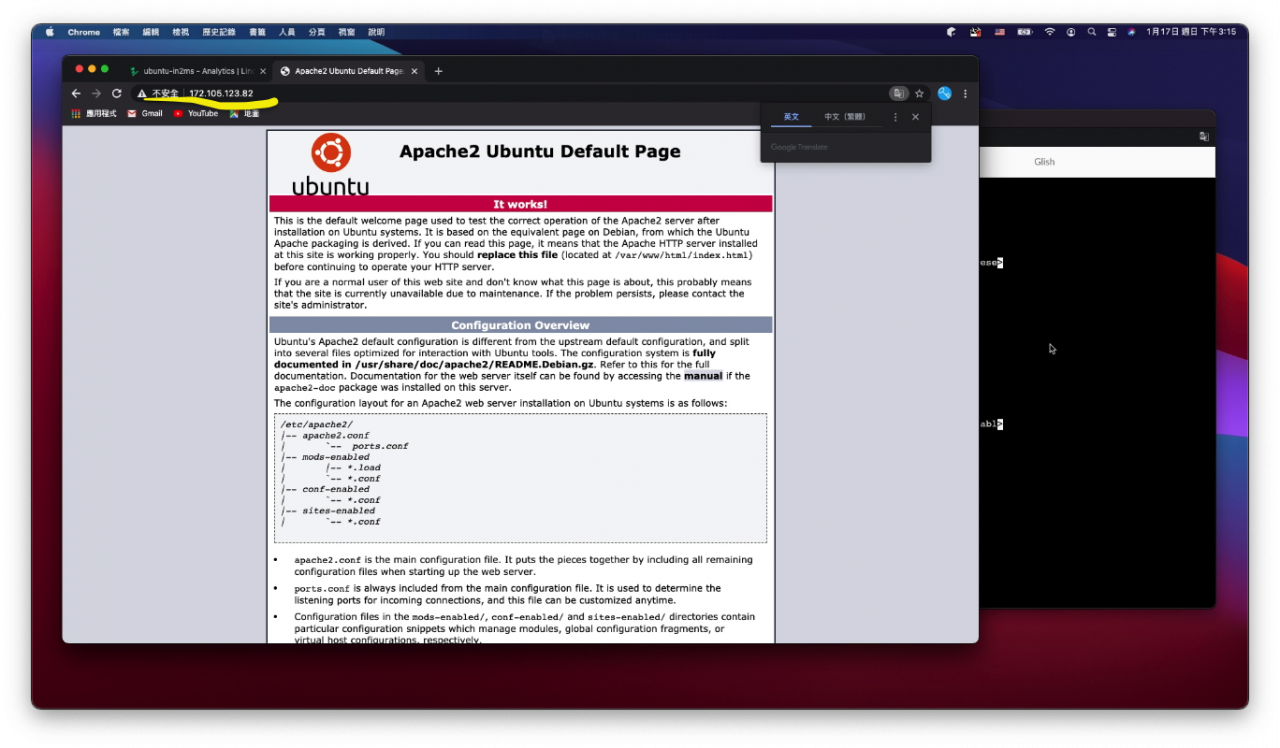
Task: Follow the 'manual' link on the page
Action: [x=703, y=376]
